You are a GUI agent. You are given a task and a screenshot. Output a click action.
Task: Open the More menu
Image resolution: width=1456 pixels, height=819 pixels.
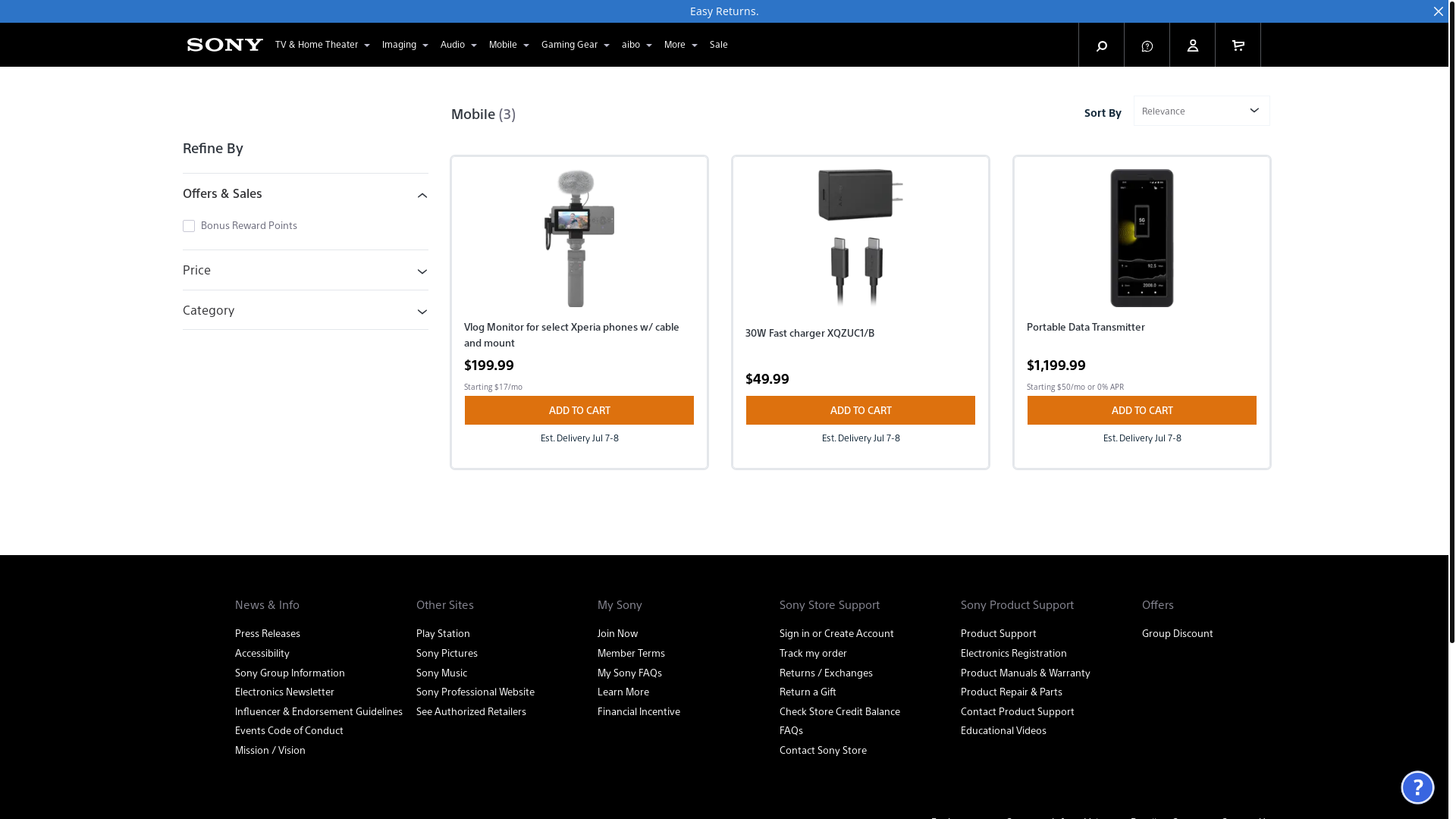tap(680, 45)
